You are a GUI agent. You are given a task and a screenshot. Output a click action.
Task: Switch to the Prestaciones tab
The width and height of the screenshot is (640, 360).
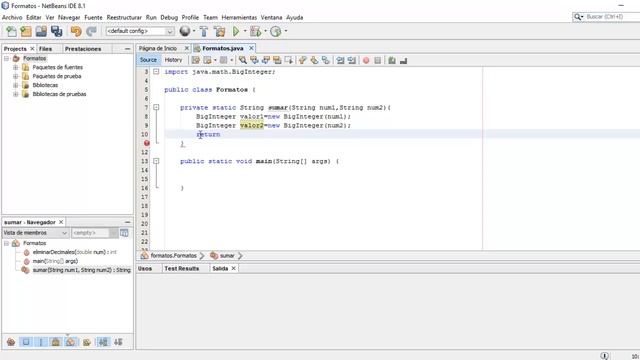coord(83,49)
